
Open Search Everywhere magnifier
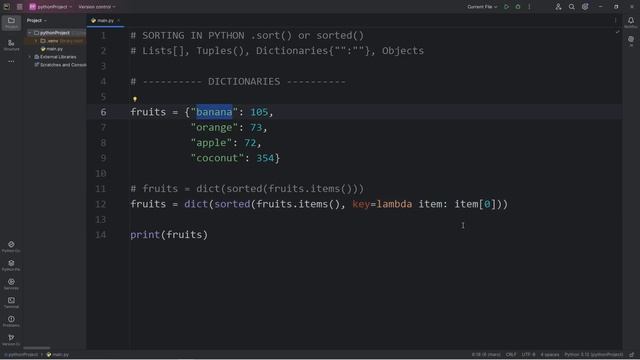pos(571,7)
